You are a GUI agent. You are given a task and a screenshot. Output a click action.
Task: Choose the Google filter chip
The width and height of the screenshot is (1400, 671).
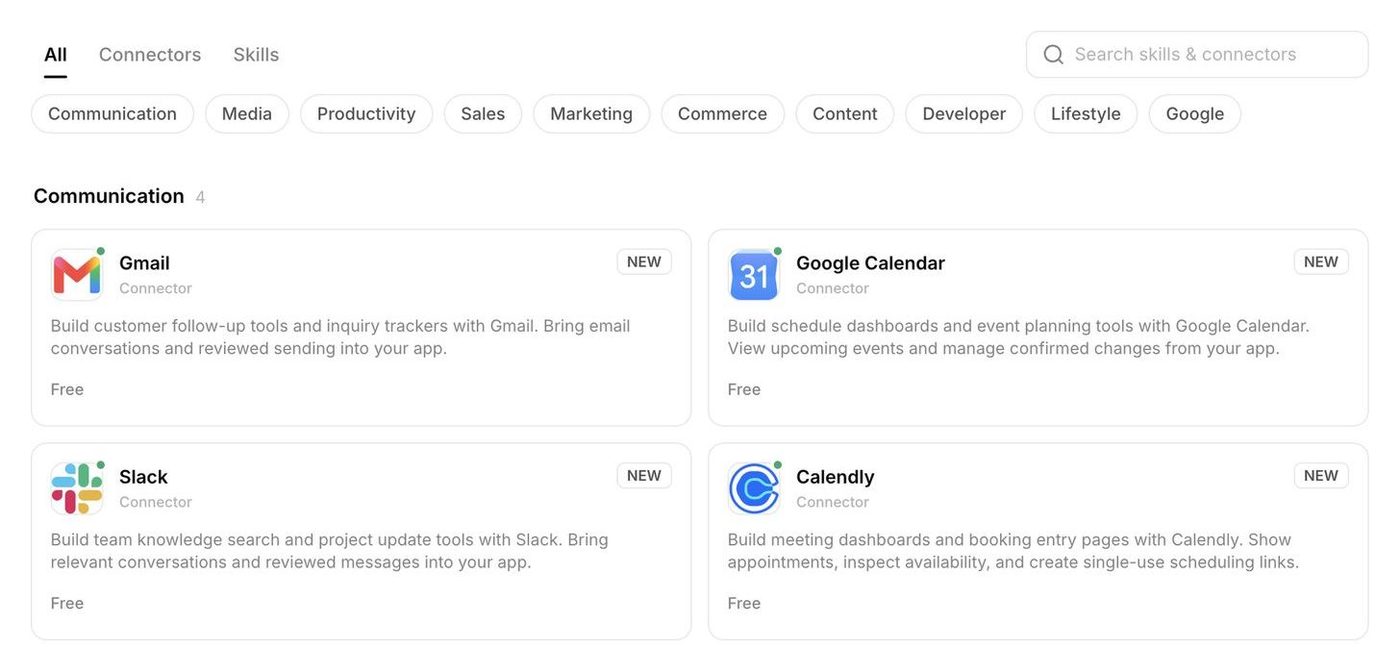click(1195, 114)
